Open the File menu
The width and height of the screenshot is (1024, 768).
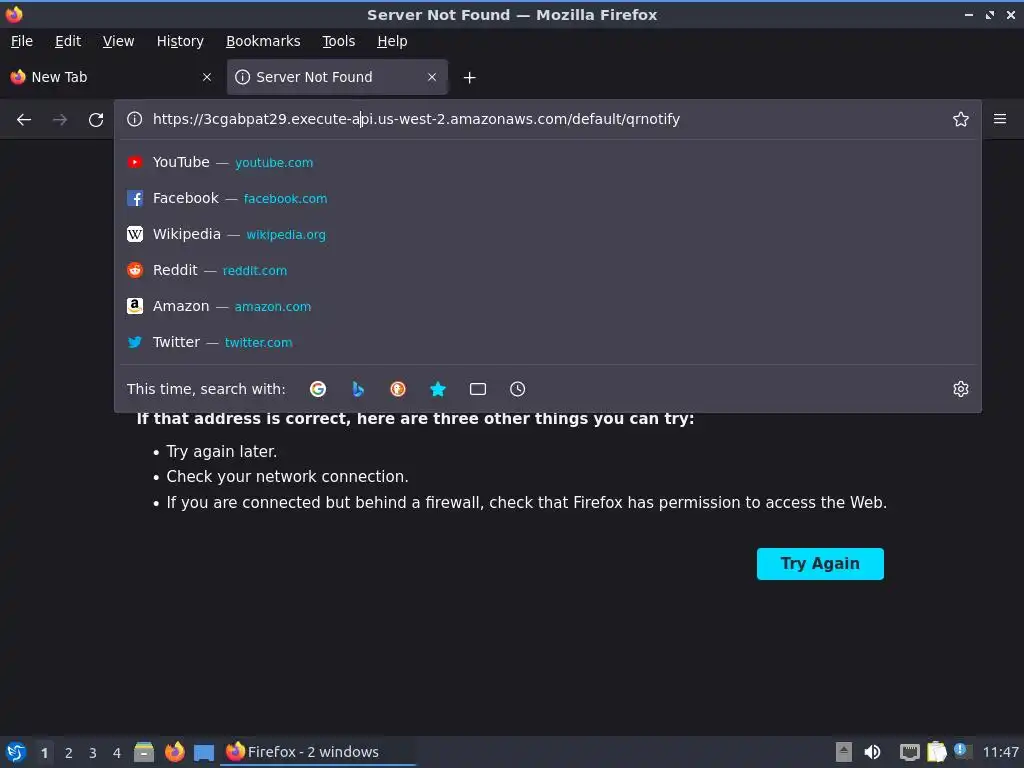pyautogui.click(x=22, y=41)
